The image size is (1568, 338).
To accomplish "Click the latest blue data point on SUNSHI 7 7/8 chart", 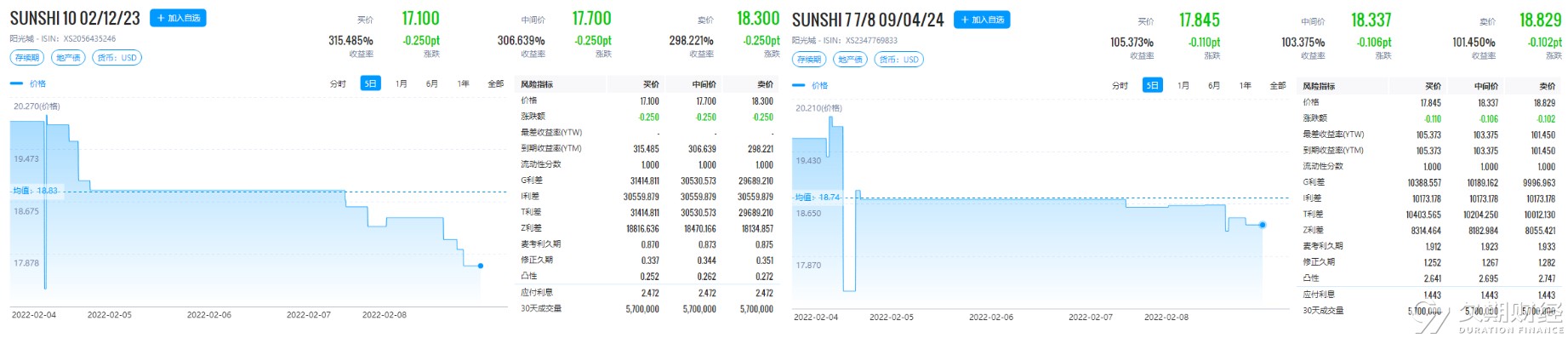I will [1263, 225].
